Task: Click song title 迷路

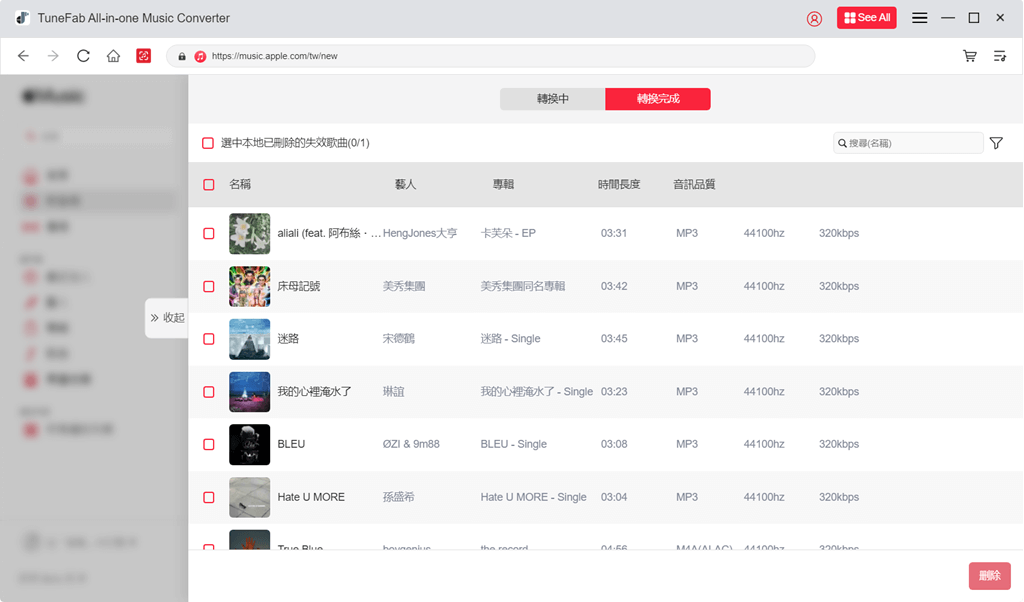Action: [x=288, y=338]
